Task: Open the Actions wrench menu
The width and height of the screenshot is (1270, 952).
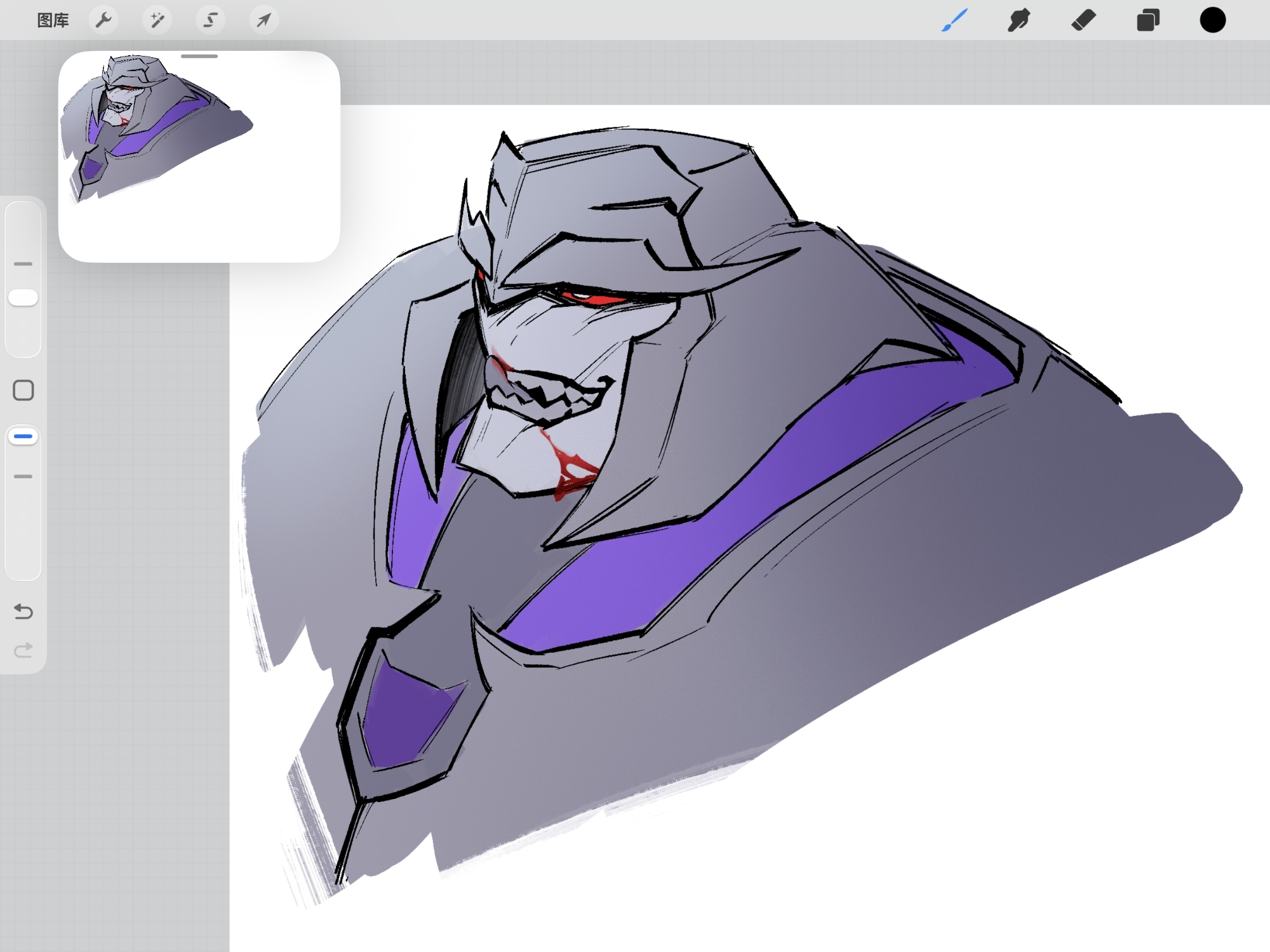Action: 103,20
